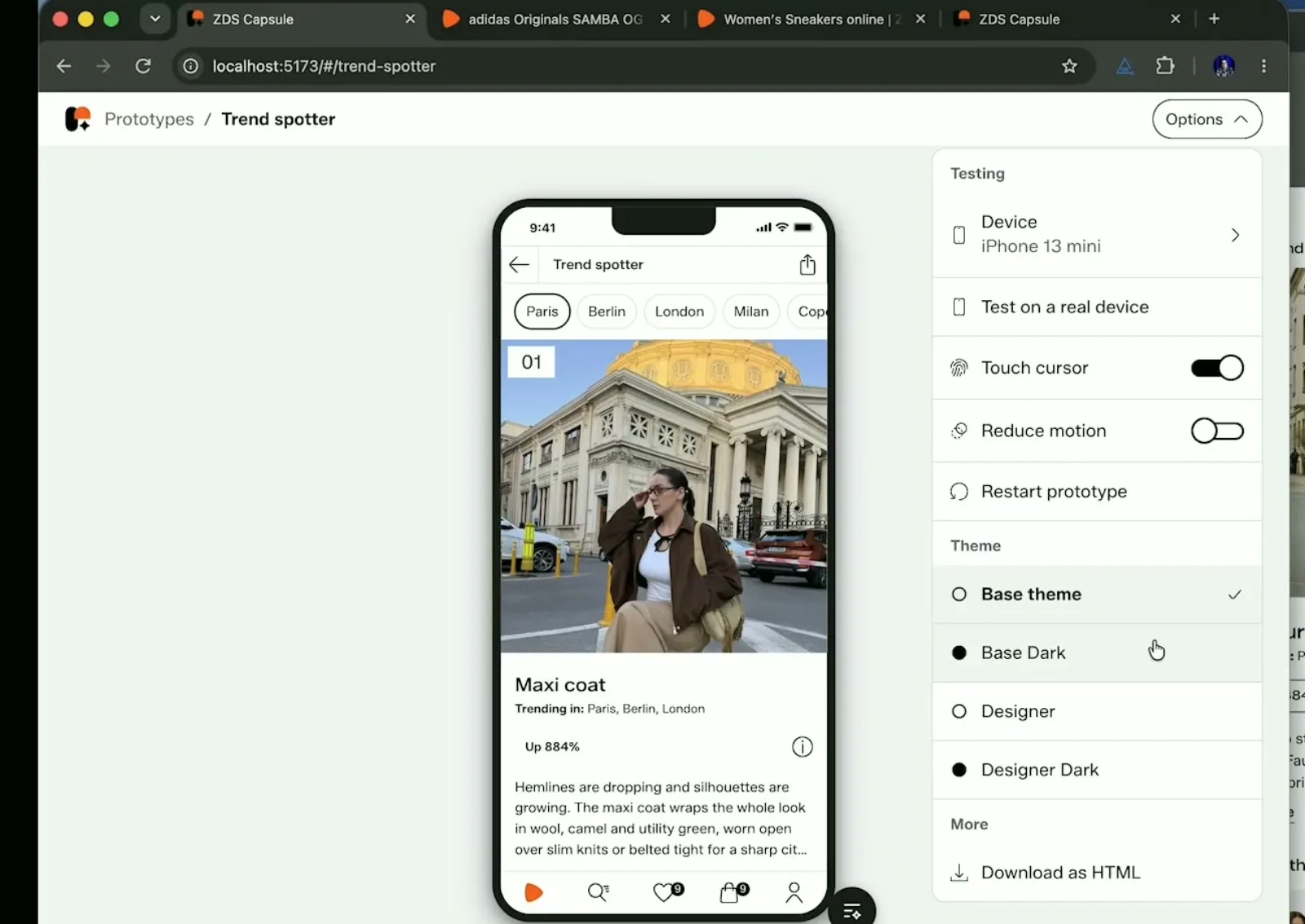Click the blue triangle extension icon
This screenshot has width=1305, height=924.
click(x=1125, y=66)
